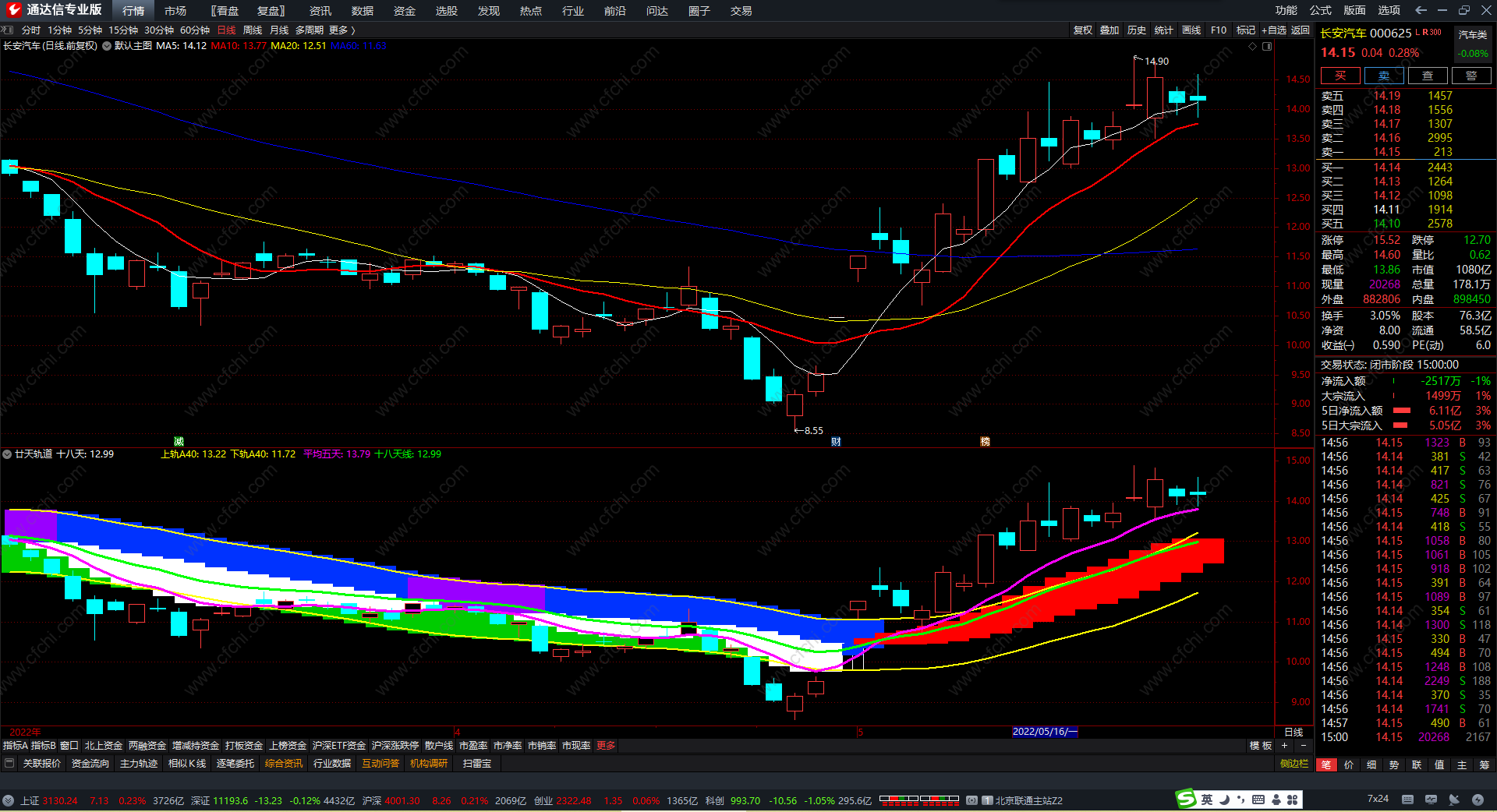
Task: Switch chart period to 5分钟
Action: [90, 30]
